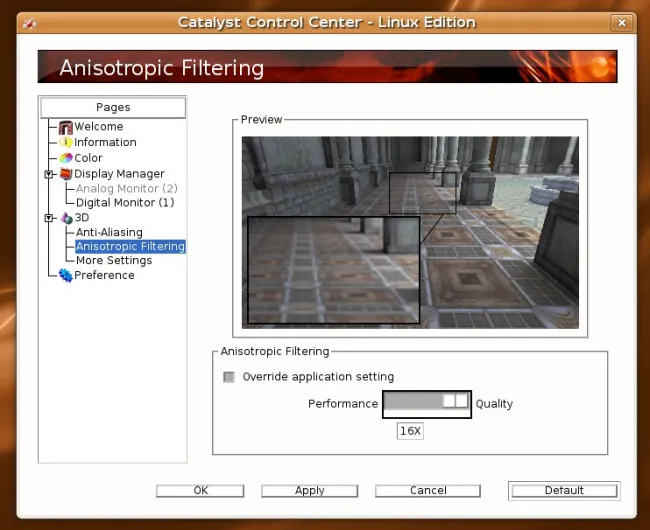Click the Welcome page arch icon
Viewport: 650px width, 530px height.
[x=65, y=127]
